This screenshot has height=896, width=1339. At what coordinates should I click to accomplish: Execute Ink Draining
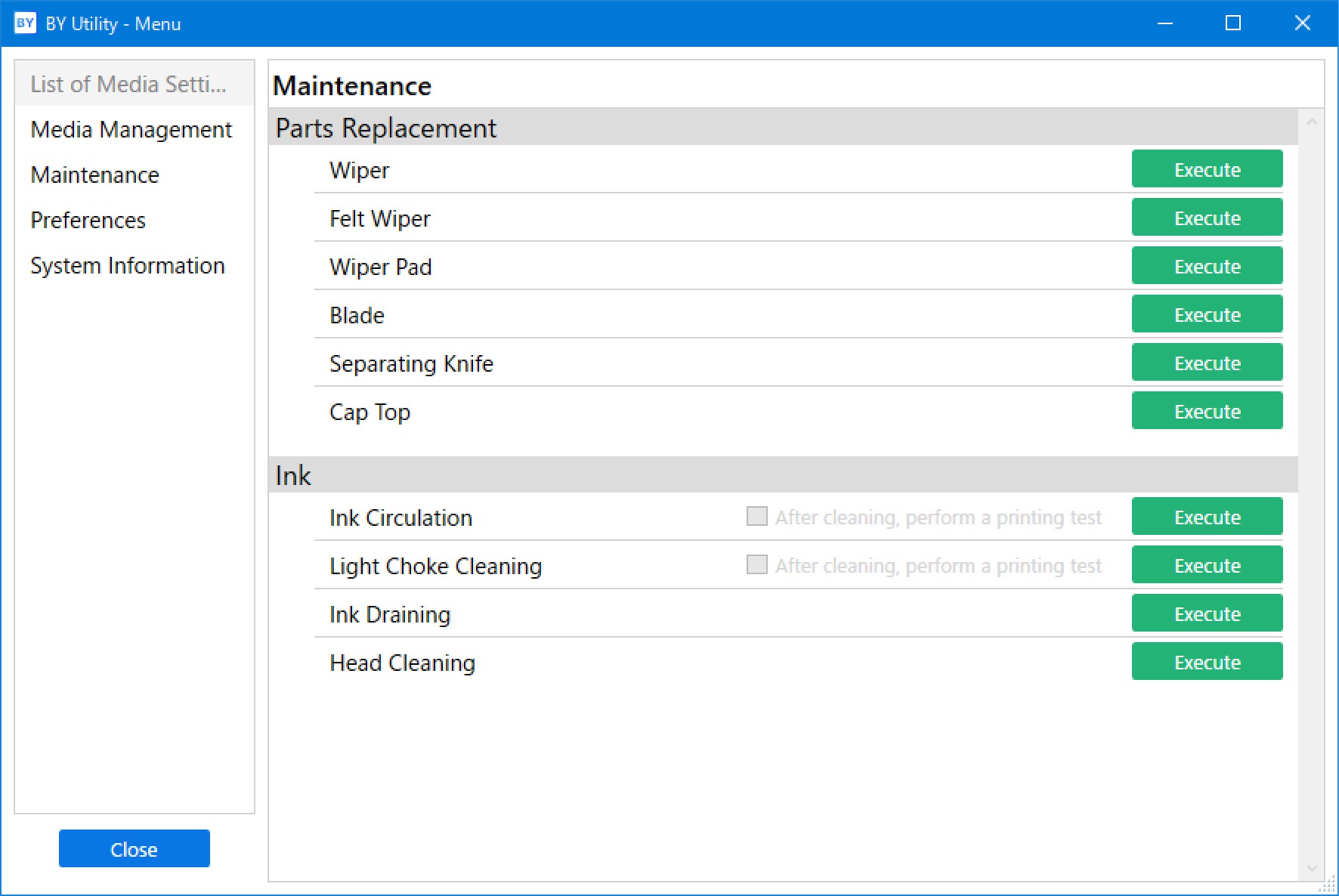point(1206,613)
